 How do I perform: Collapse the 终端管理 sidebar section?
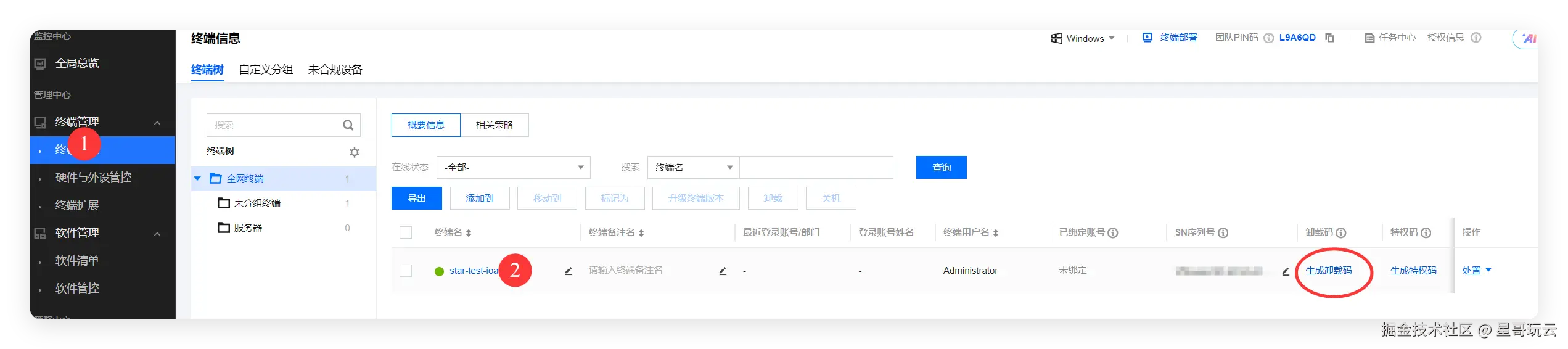(157, 123)
